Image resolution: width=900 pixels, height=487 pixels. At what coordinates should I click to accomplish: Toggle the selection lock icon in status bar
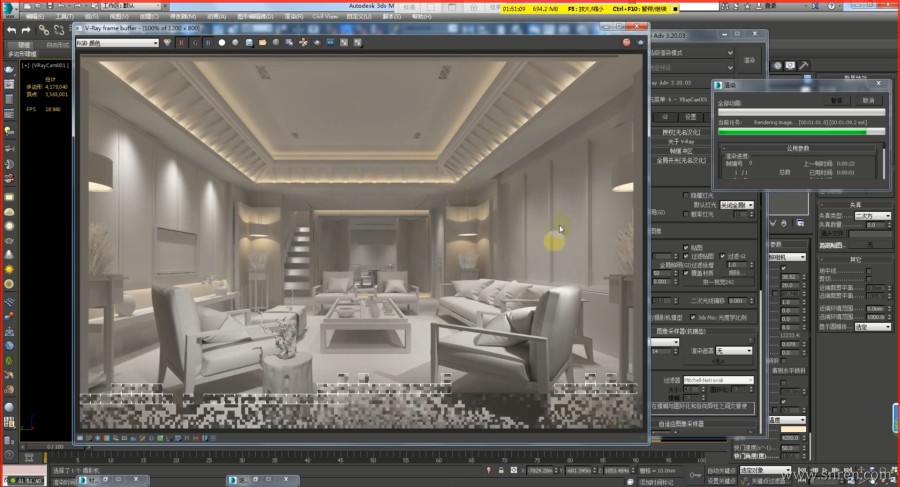501,470
